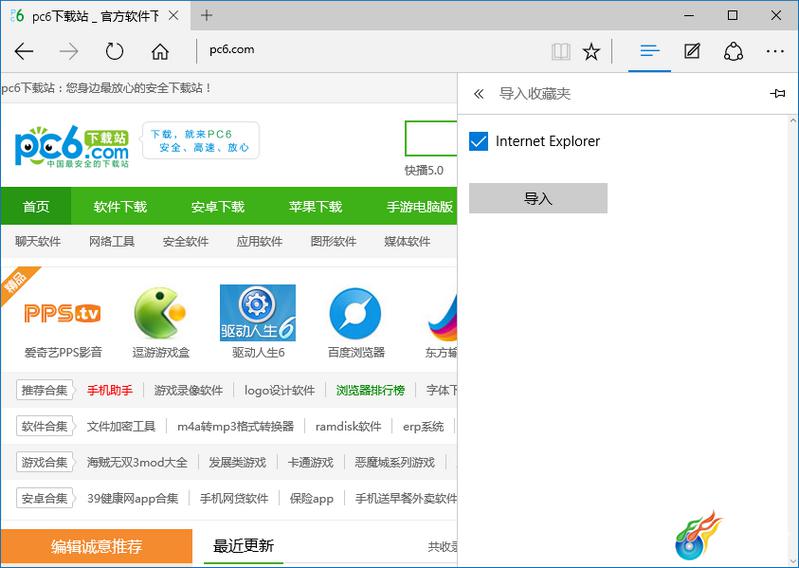Viewport: 799px width, 568px height.
Task: Open the 游戏录像软件 link
Action: click(189, 390)
